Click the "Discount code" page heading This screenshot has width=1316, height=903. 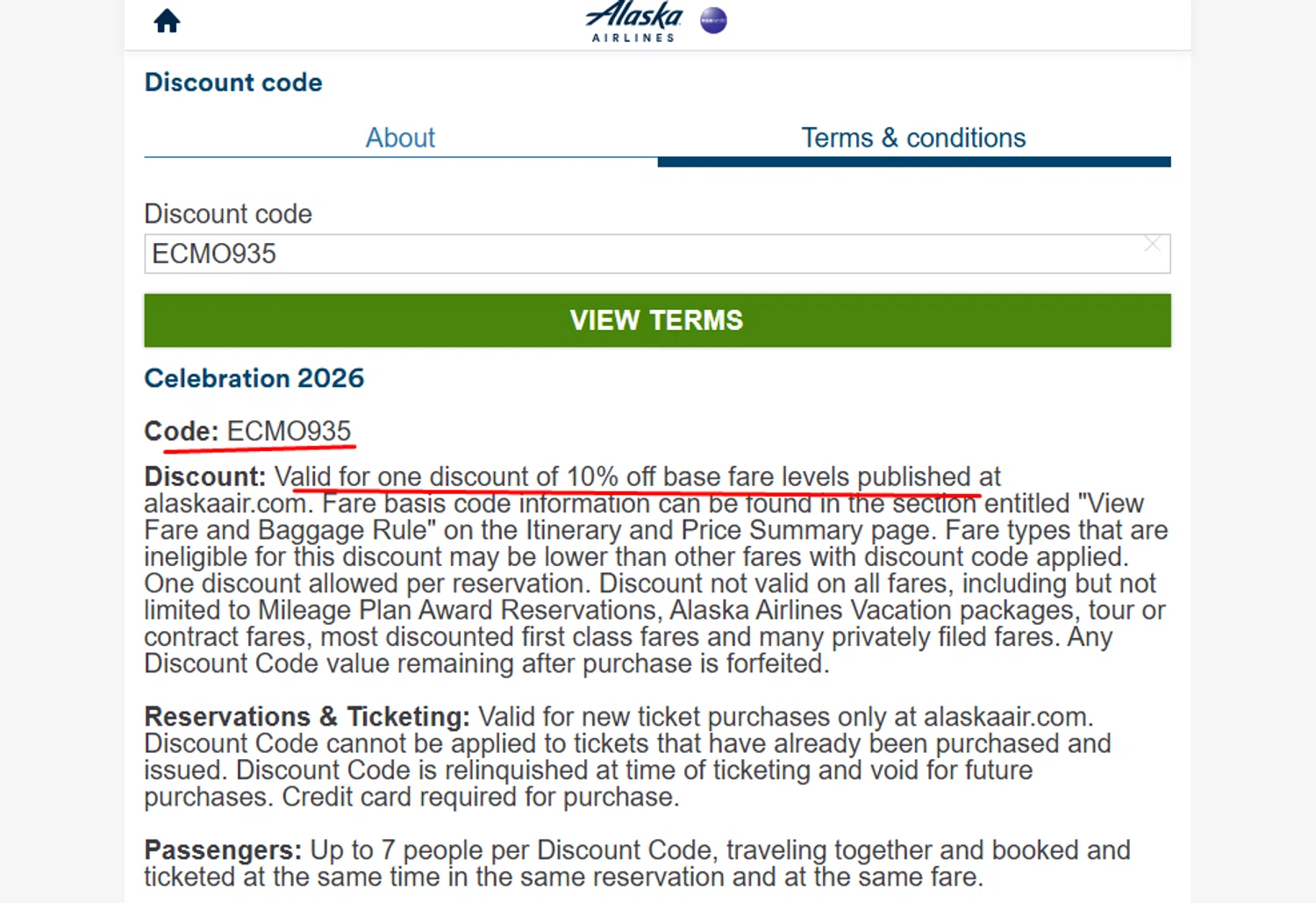tap(233, 82)
